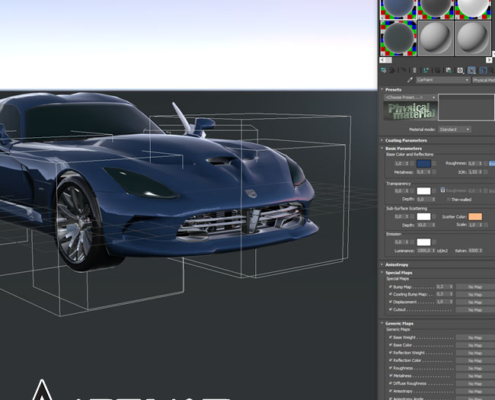Screen dimensions: 495x400
Task: Select the blue car paint sample slot
Action: click(399, 9)
